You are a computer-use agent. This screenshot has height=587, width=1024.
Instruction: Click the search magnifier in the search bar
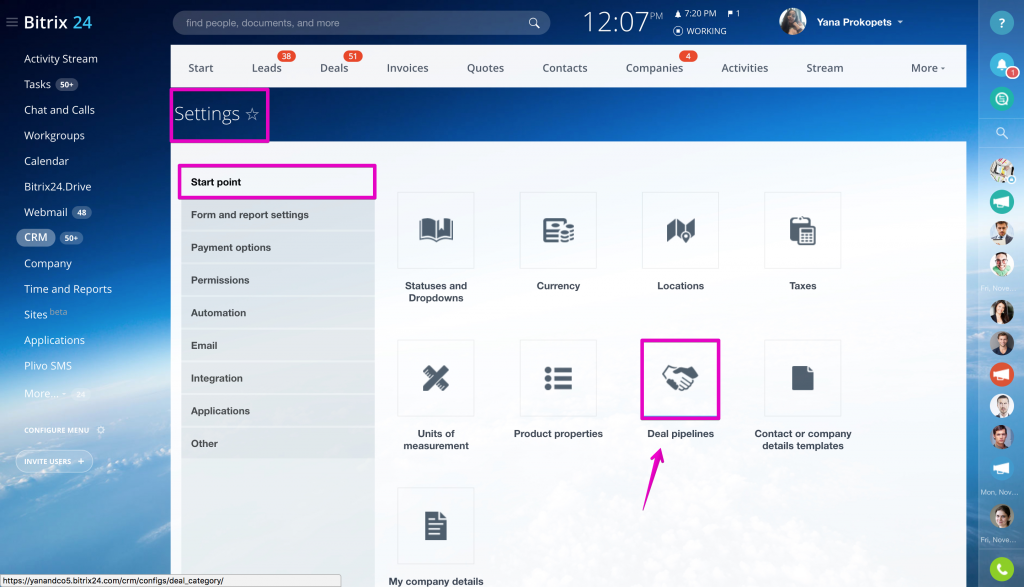coord(534,23)
